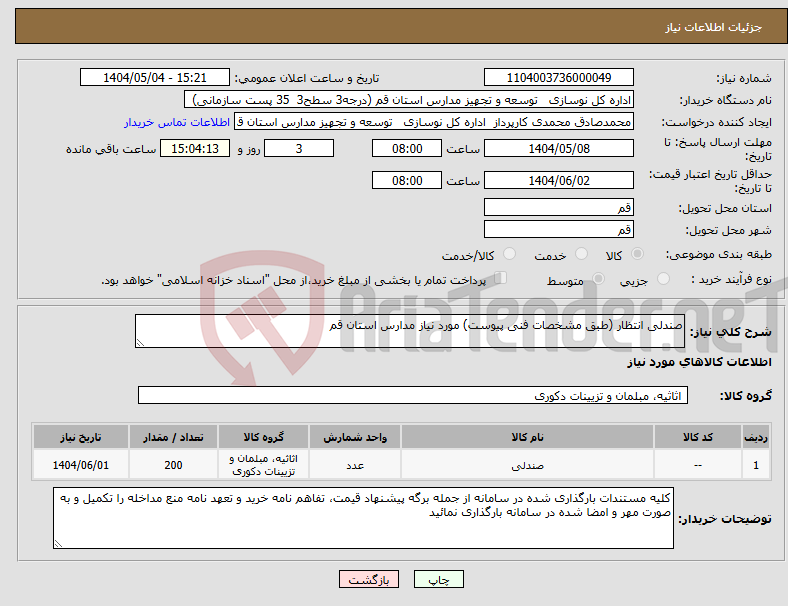
Task: Click the واحد شمارش column header
Action: point(355,437)
